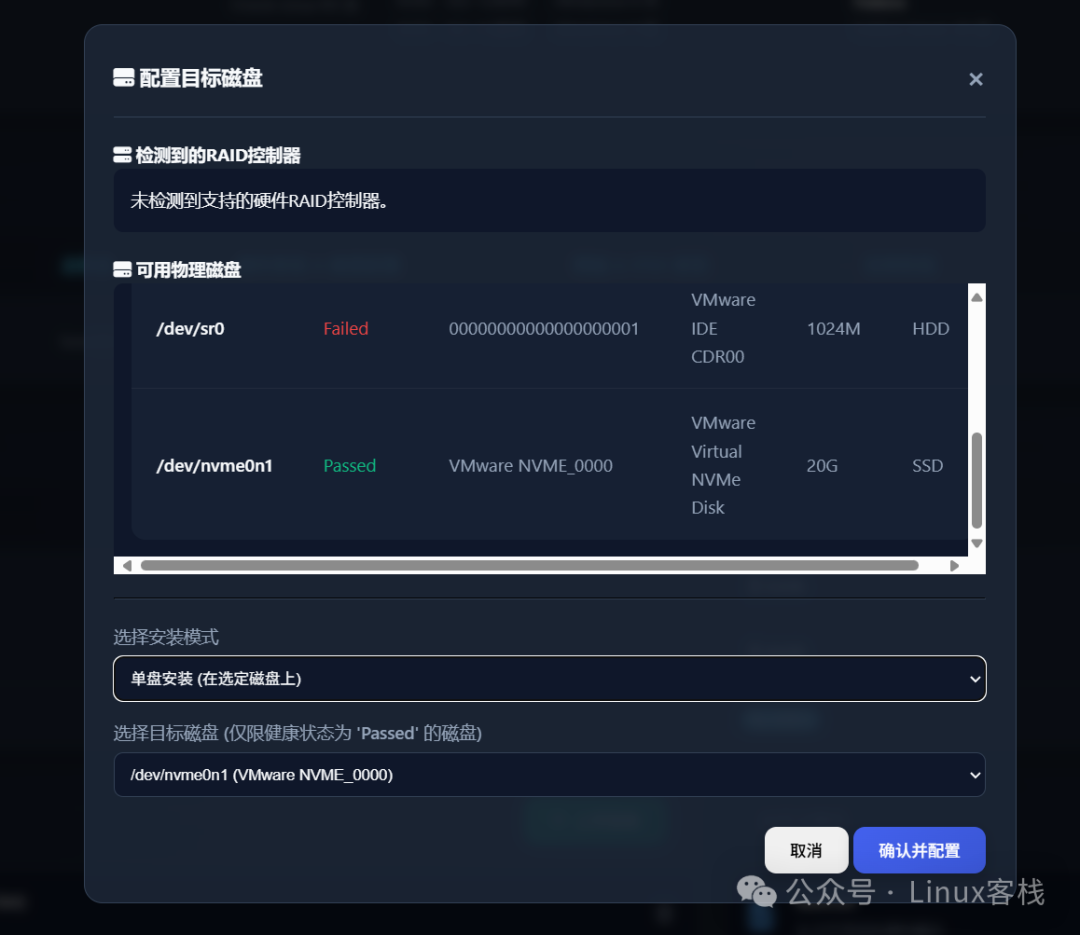Click the vertical scrollbar thumb in disk table

coord(977,480)
